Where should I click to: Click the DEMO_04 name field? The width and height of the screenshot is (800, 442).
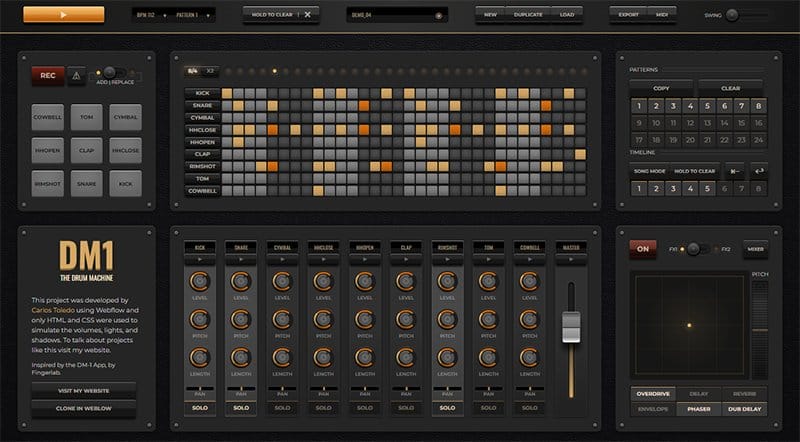(397, 15)
